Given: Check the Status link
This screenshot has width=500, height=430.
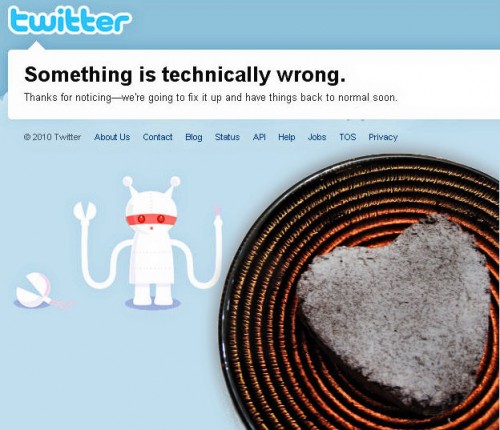Looking at the screenshot, I should tap(227, 137).
